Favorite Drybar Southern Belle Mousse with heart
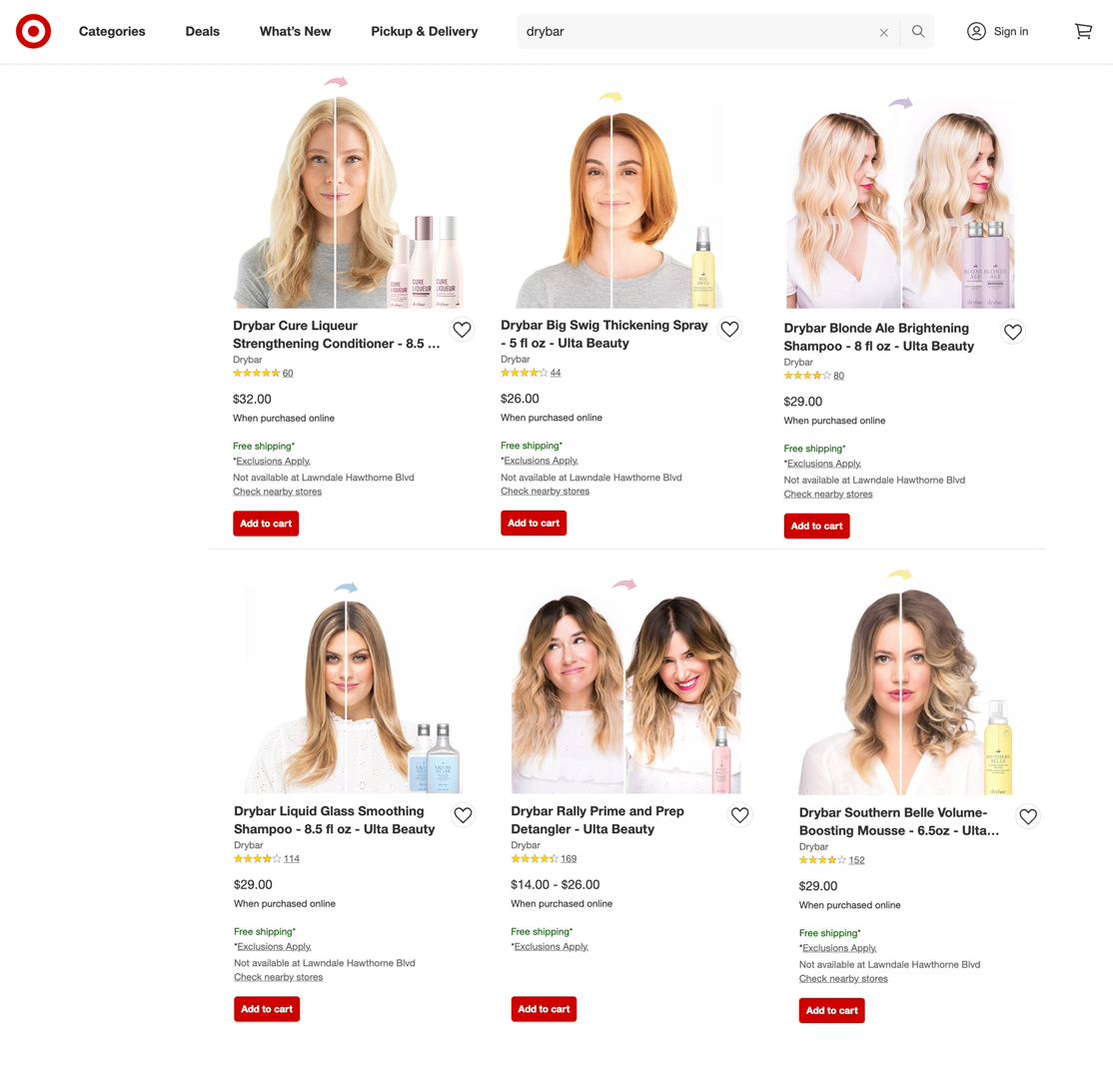The width and height of the screenshot is (1113, 1092). [x=1028, y=816]
